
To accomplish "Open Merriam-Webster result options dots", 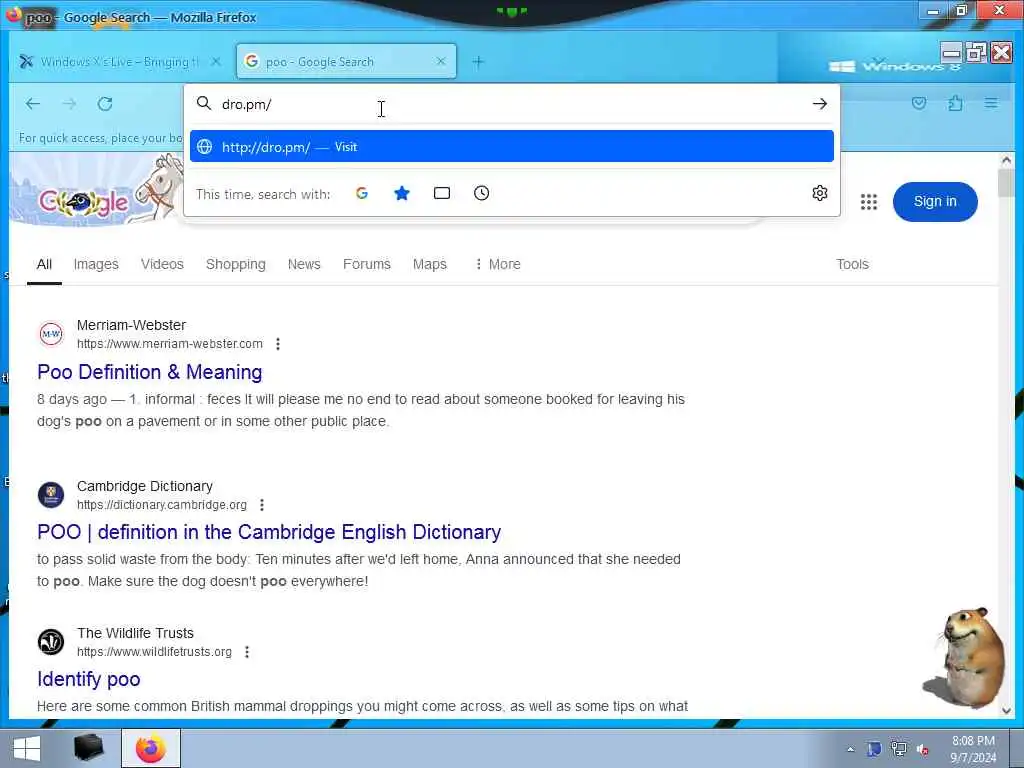I will (x=278, y=344).
